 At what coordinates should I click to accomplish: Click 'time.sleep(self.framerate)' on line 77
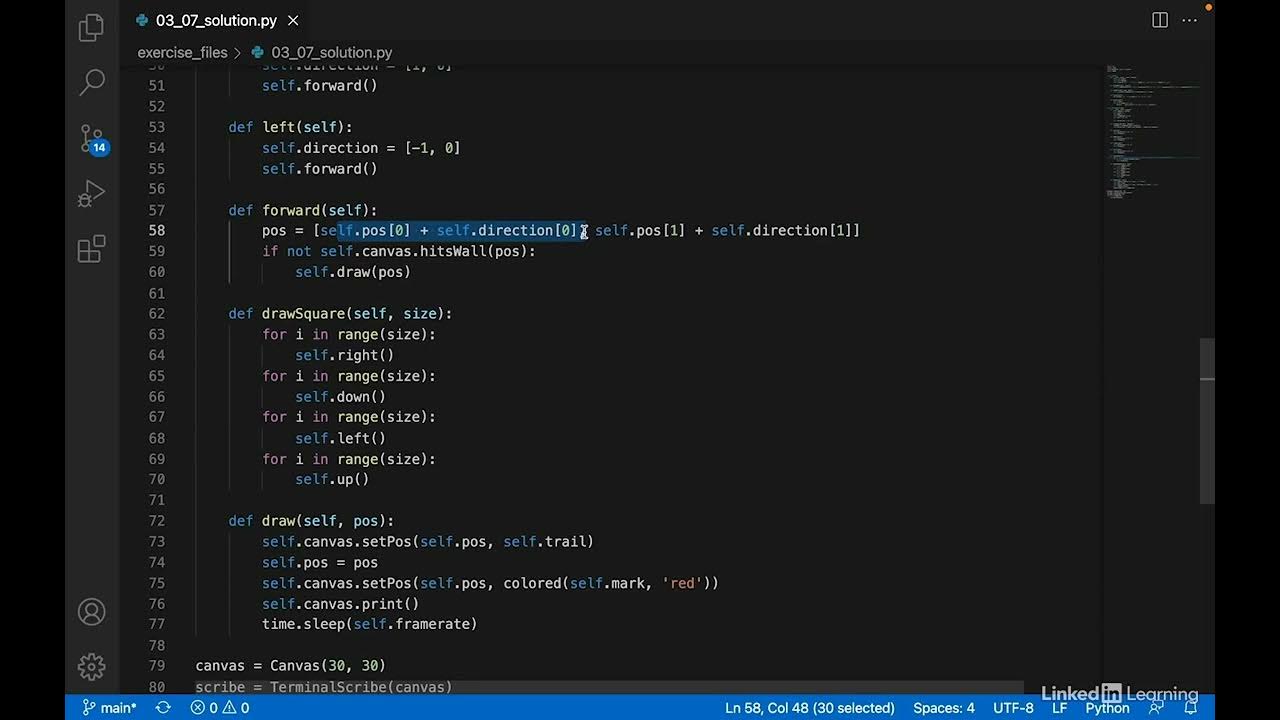pyautogui.click(x=370, y=624)
